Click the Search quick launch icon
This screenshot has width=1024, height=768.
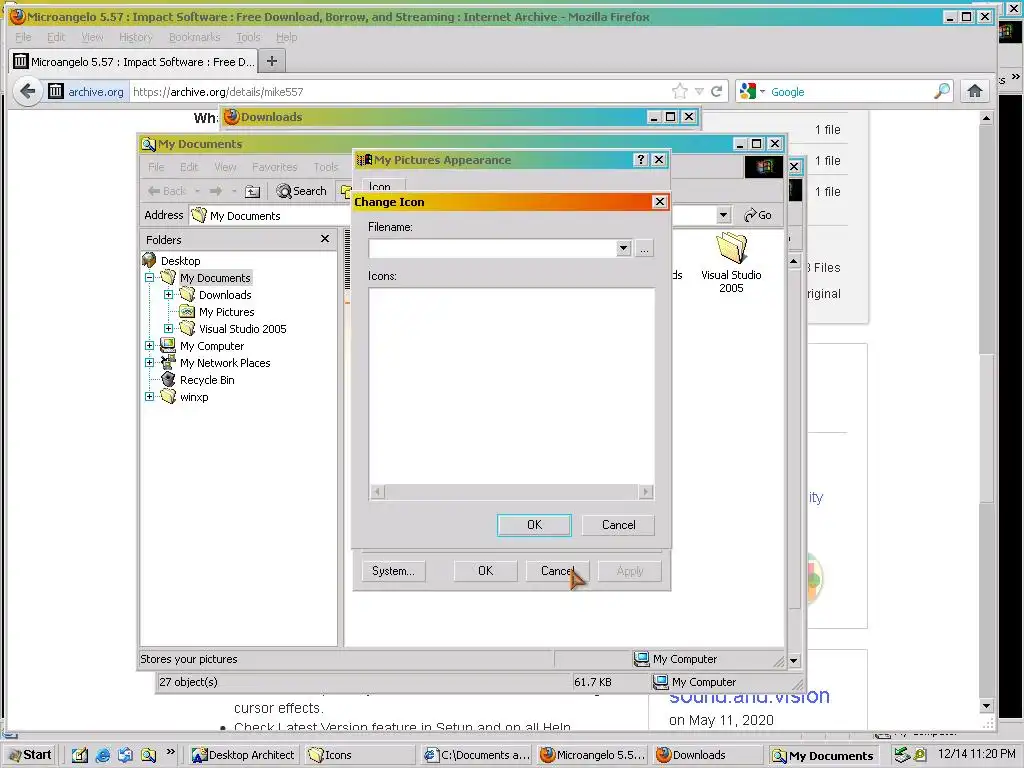click(x=148, y=755)
